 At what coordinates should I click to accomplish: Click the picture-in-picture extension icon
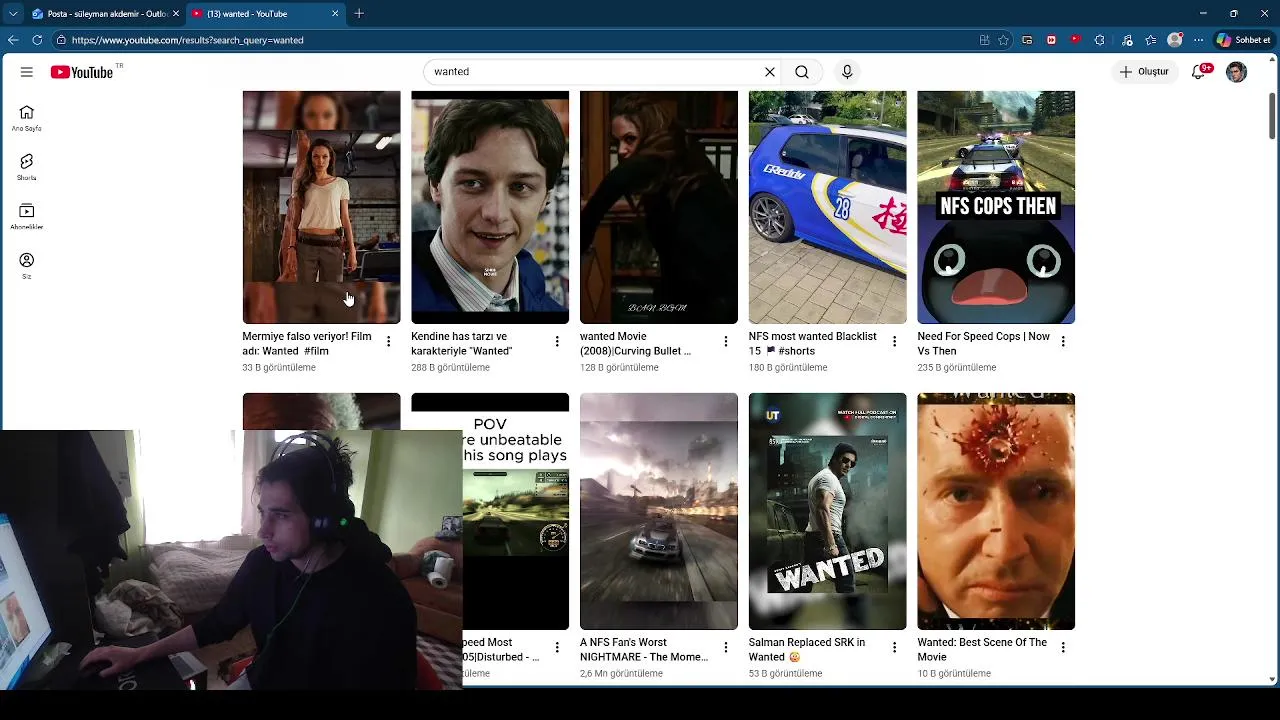click(x=1027, y=40)
